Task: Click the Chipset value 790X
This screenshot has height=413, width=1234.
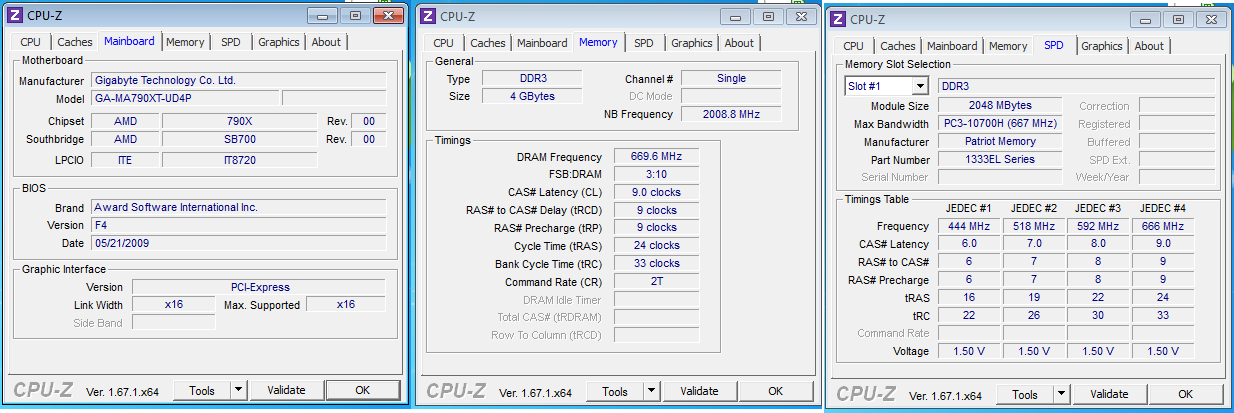Action: point(240,121)
